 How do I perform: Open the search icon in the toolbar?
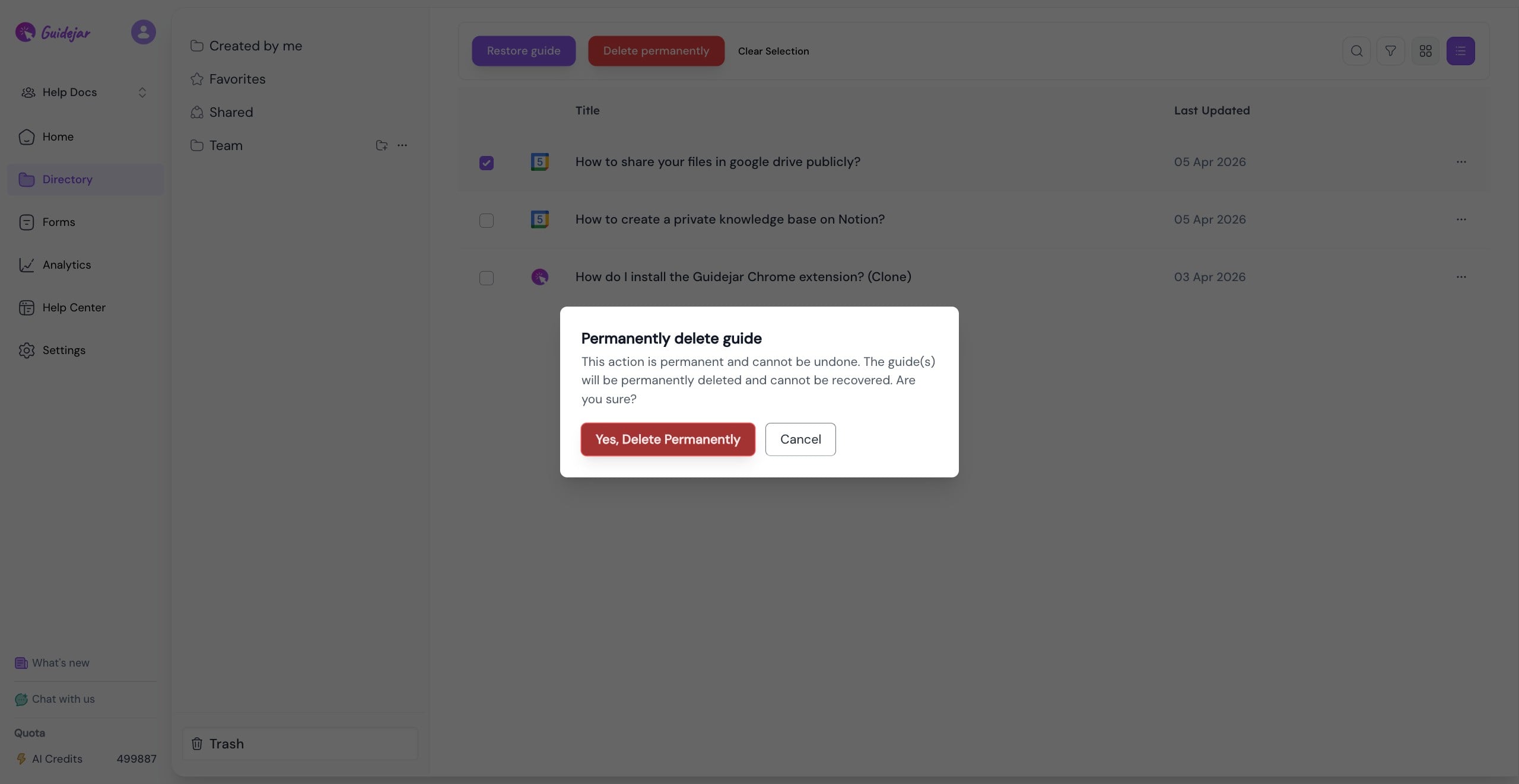(x=1356, y=51)
